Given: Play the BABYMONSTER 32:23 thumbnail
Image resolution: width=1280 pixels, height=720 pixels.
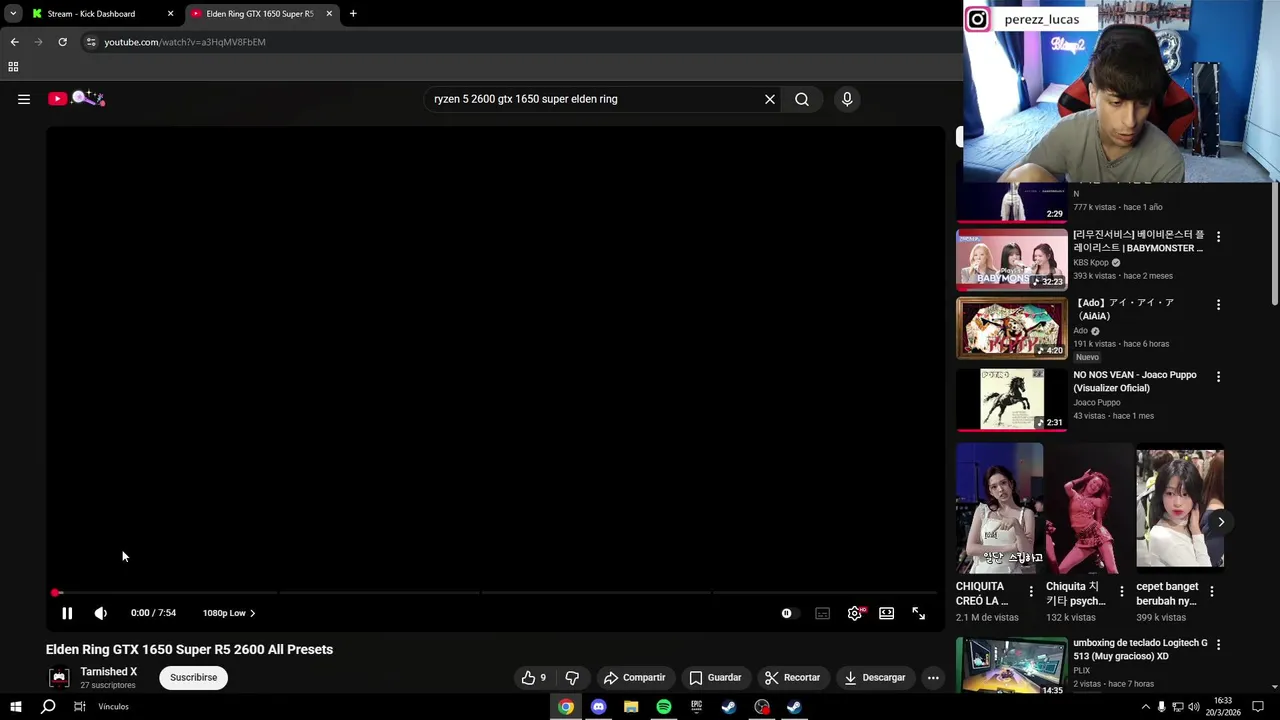Looking at the screenshot, I should coord(1012,259).
